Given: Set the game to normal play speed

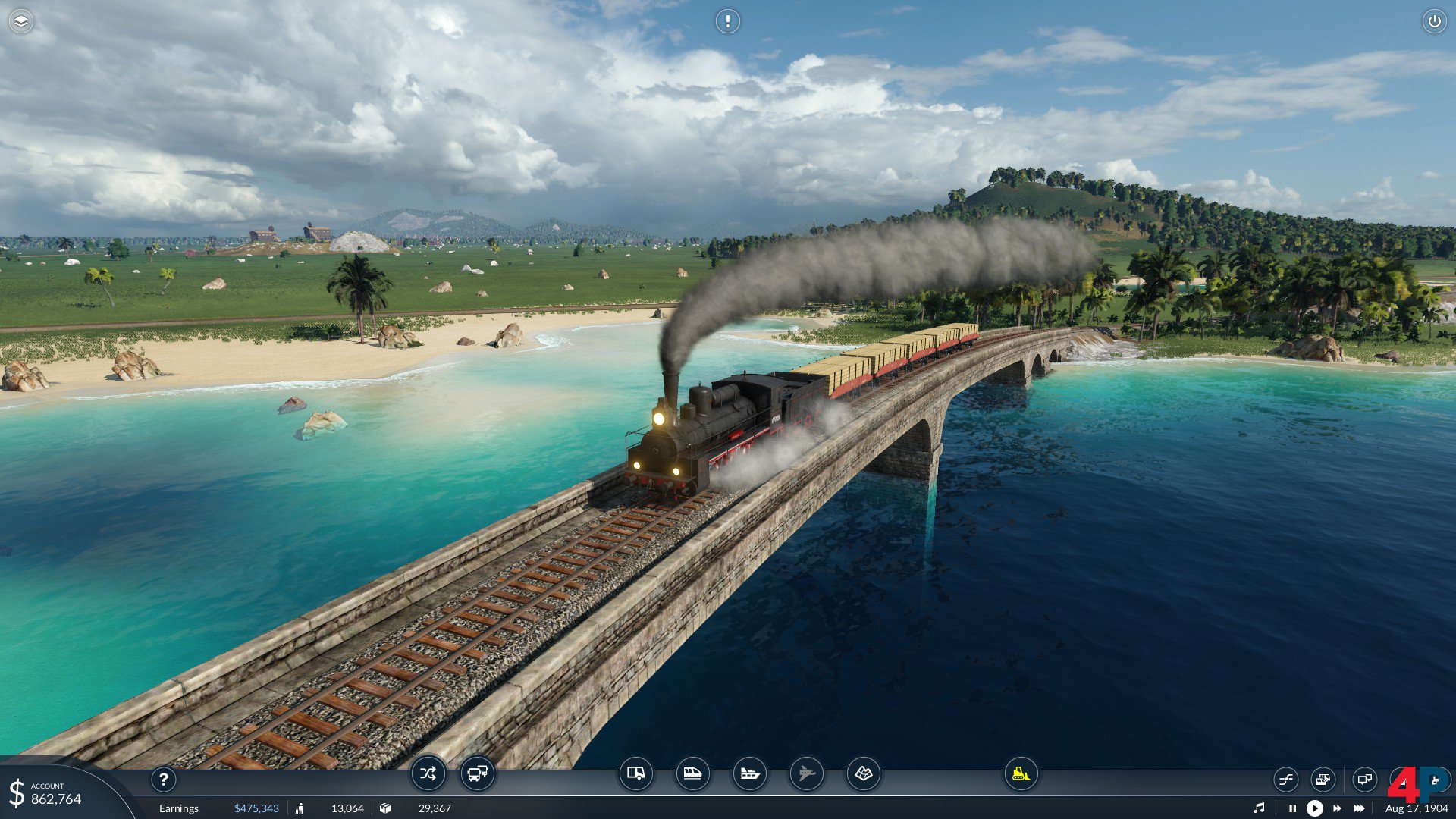Looking at the screenshot, I should tap(1314, 808).
